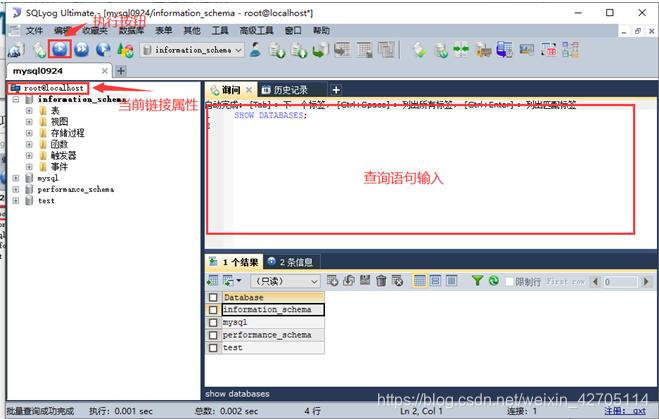
Task: Click the globe icon with arrow in toolbar
Action: (x=103, y=50)
